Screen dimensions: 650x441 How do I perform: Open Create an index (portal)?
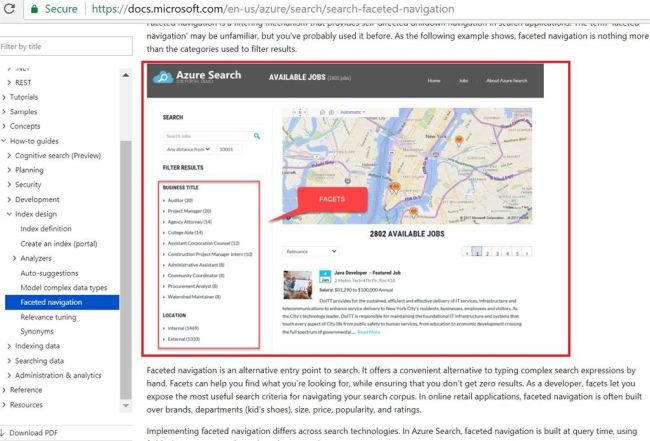pyautogui.click(x=59, y=244)
